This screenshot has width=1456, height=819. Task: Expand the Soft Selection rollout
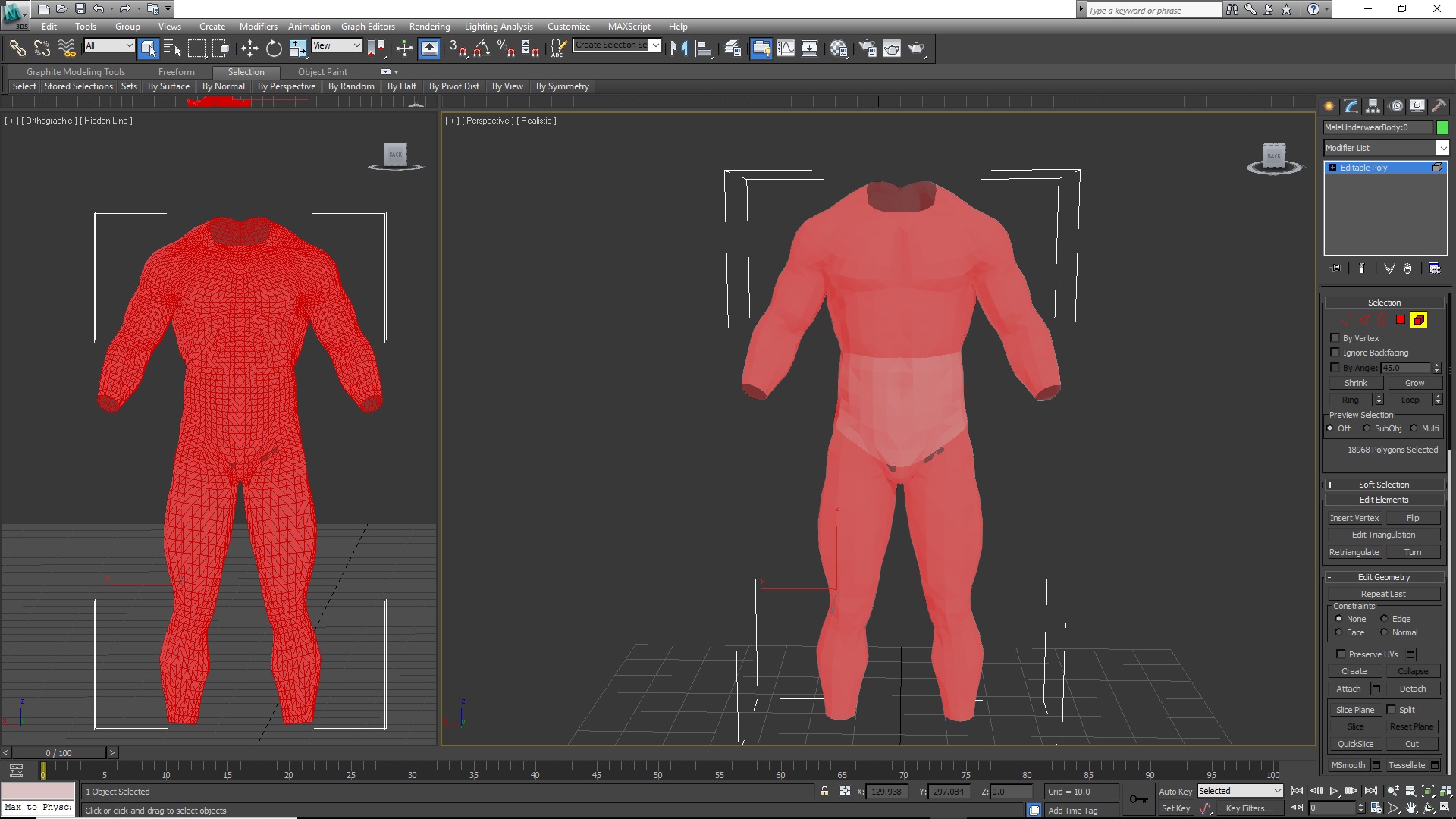click(1384, 485)
